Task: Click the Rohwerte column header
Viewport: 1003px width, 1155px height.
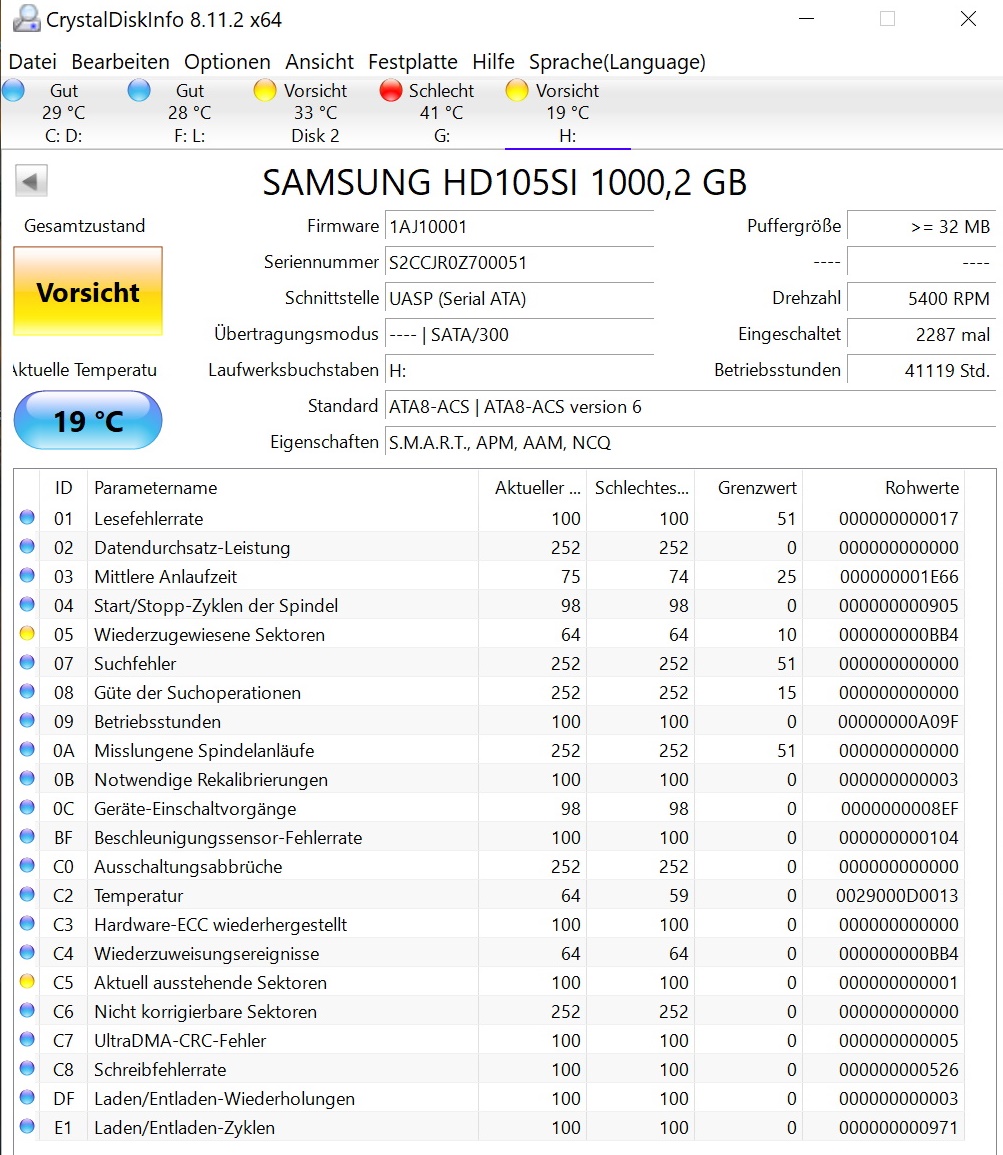Action: pos(884,488)
